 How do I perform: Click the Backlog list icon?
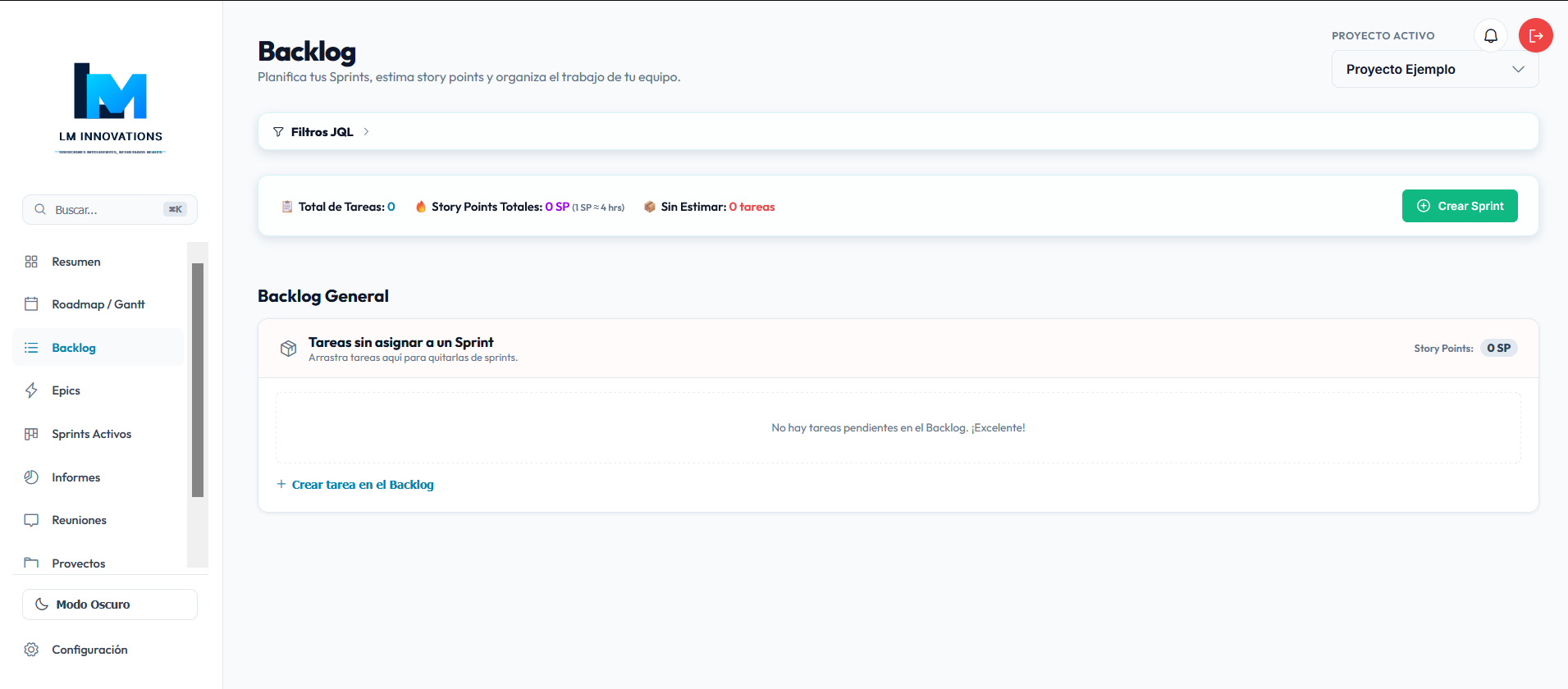click(31, 348)
